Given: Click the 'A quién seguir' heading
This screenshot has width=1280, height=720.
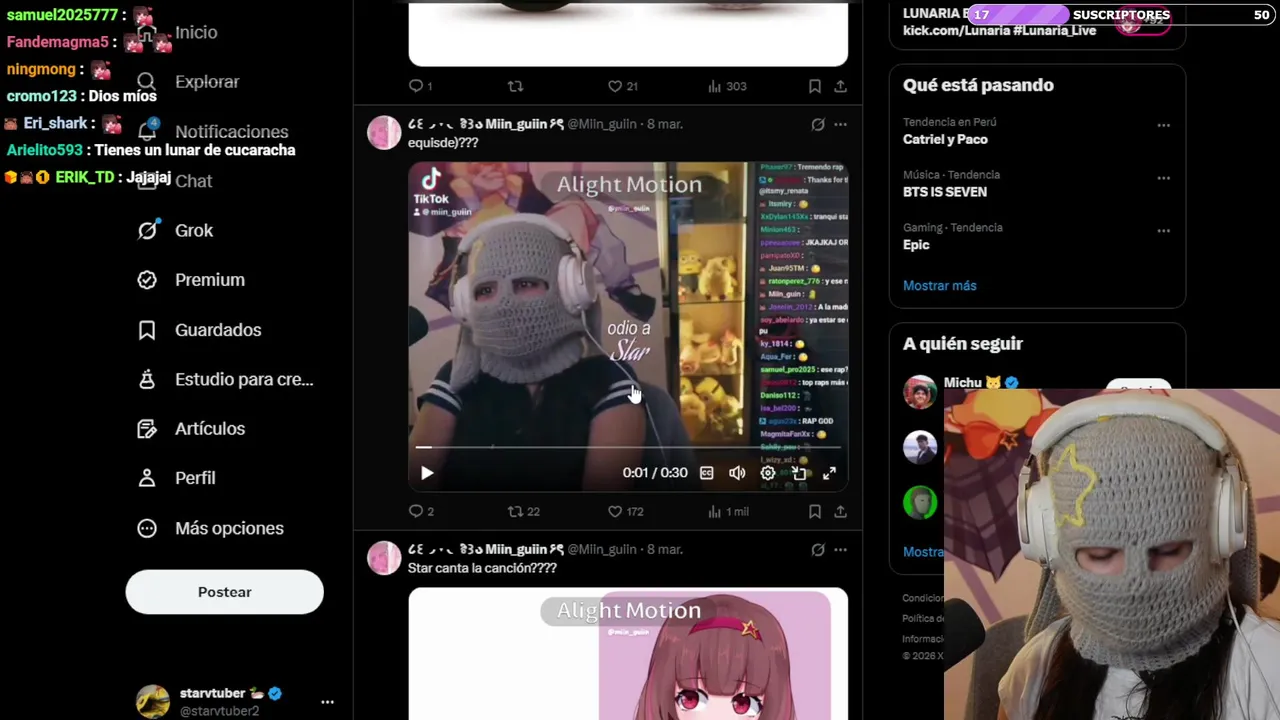Looking at the screenshot, I should tap(963, 343).
